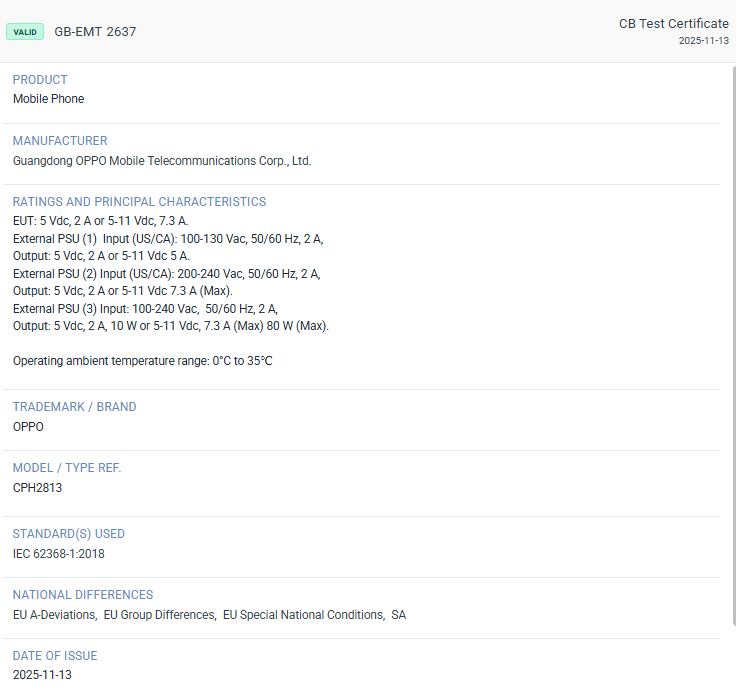This screenshot has height=694, width=736.
Task: Click model reference CPH2813
Action: 37,488
